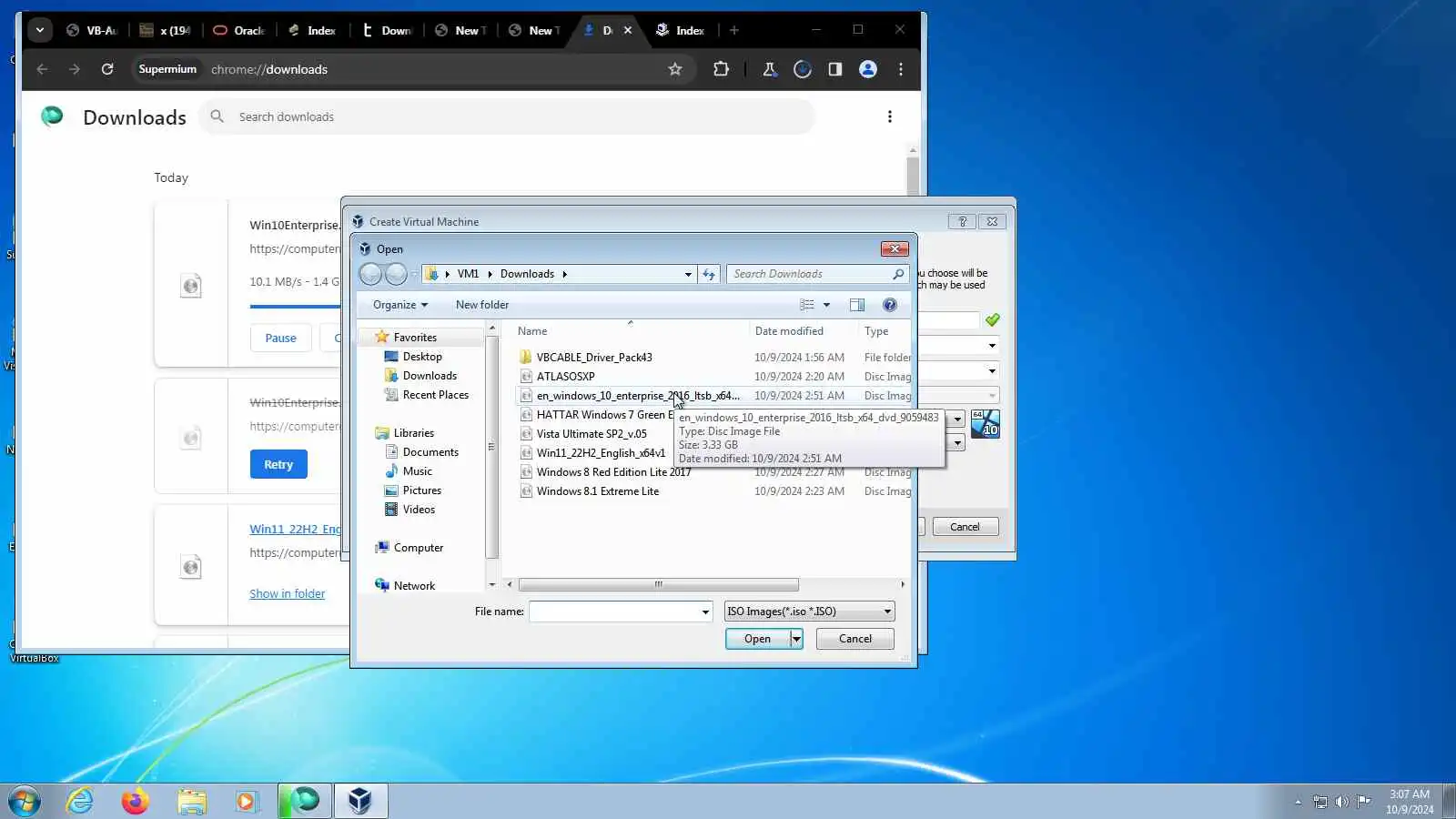
Task: Open the address bar history dropdown in the Open dialog
Action: [688, 274]
